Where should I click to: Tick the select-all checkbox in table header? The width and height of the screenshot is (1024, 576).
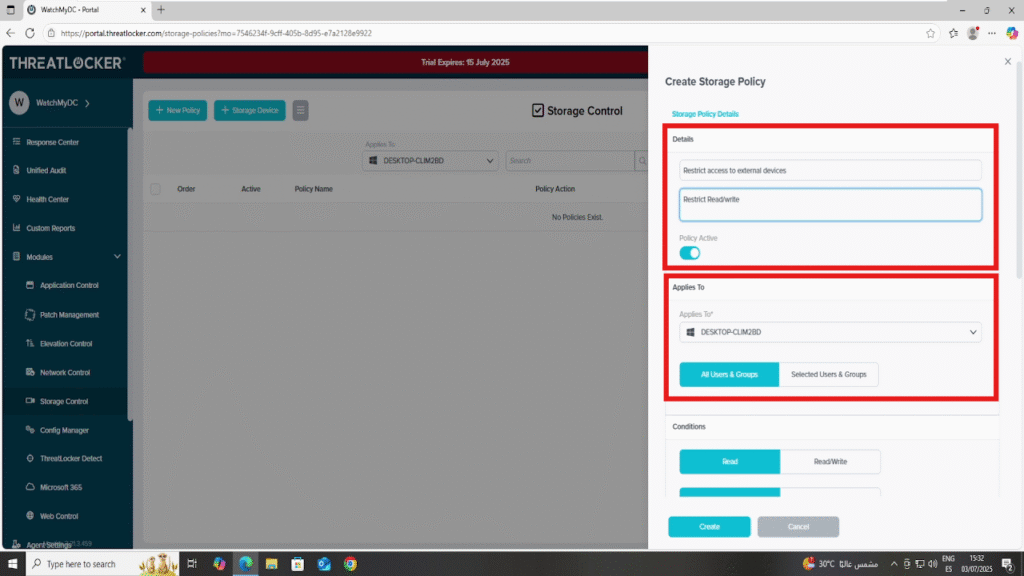tap(155, 189)
